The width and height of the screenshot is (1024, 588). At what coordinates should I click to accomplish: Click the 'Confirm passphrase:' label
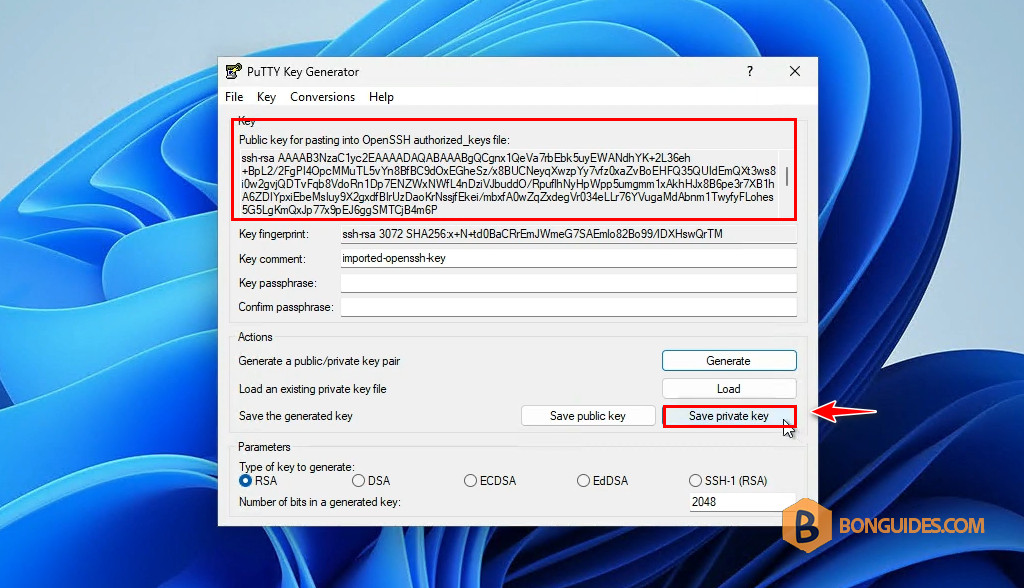click(x=285, y=307)
